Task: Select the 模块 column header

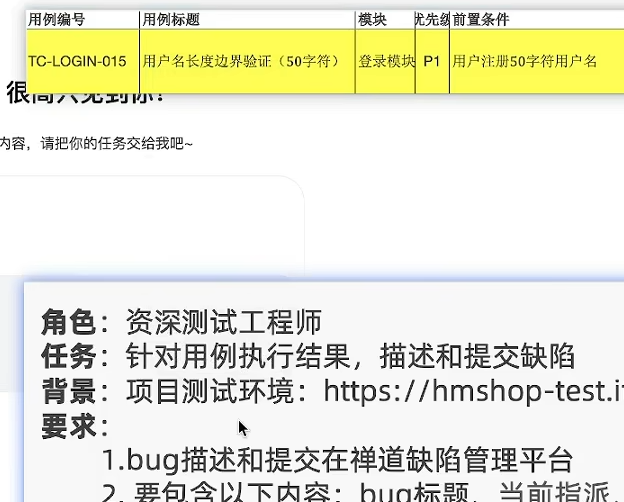Action: [x=384, y=20]
